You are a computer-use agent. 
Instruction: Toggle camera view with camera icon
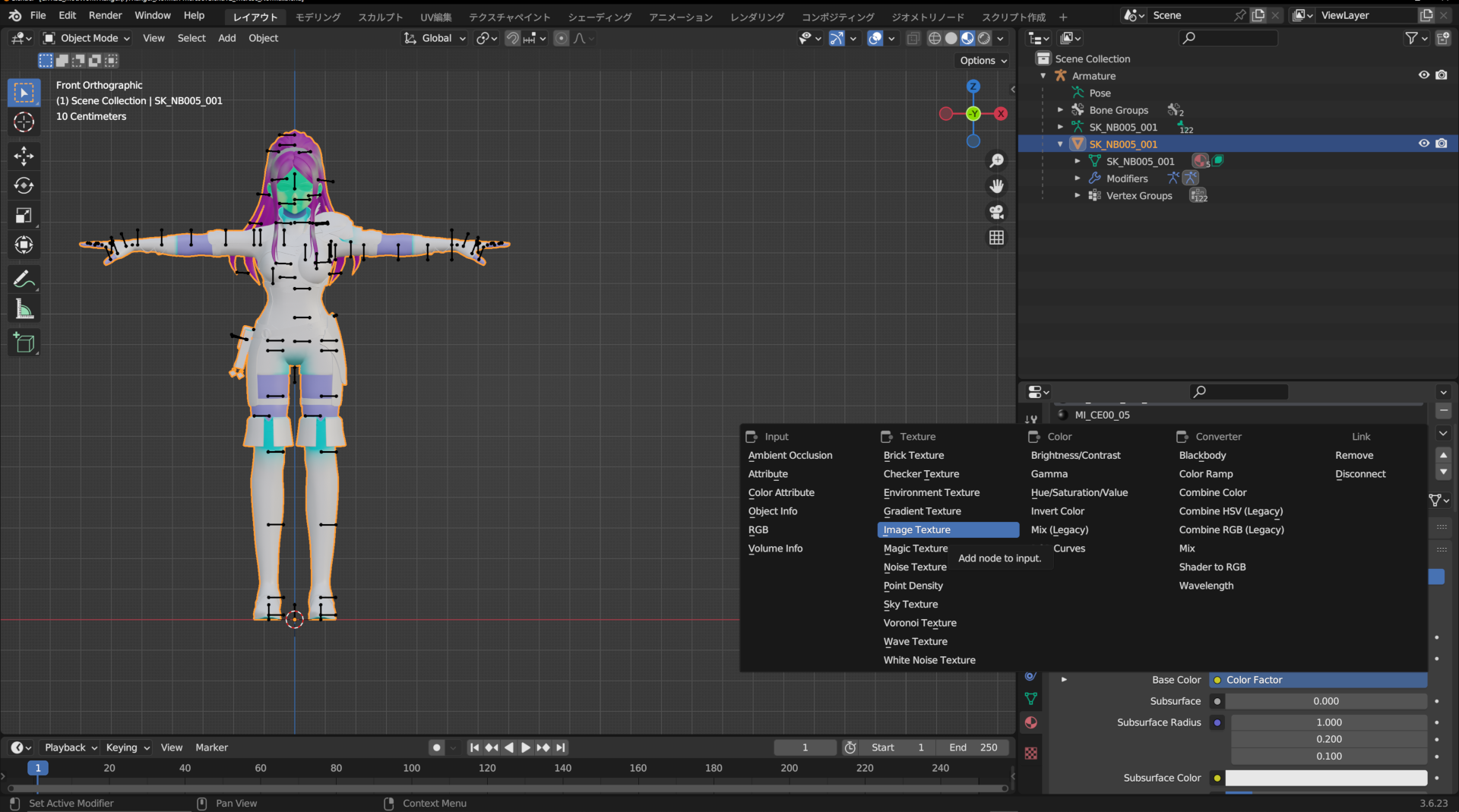996,212
